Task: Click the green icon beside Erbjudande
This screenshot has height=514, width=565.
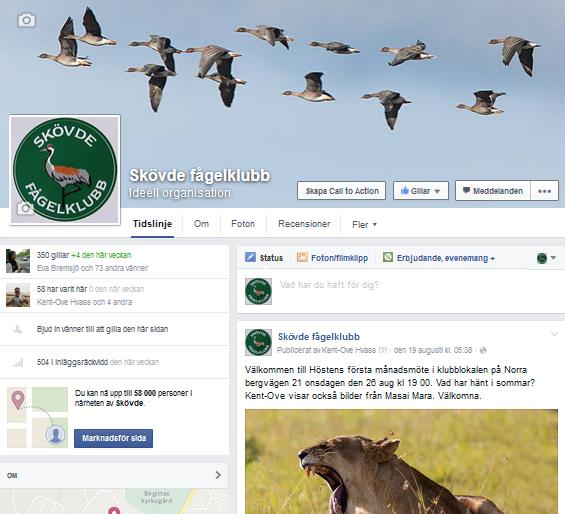Action: (388, 257)
